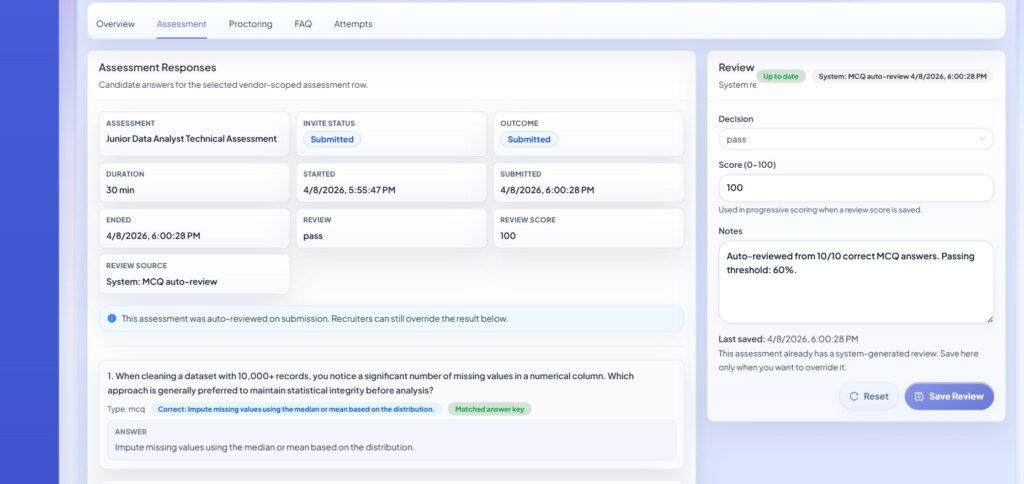
Task: Go to the FAQ tab
Action: [x=303, y=24]
